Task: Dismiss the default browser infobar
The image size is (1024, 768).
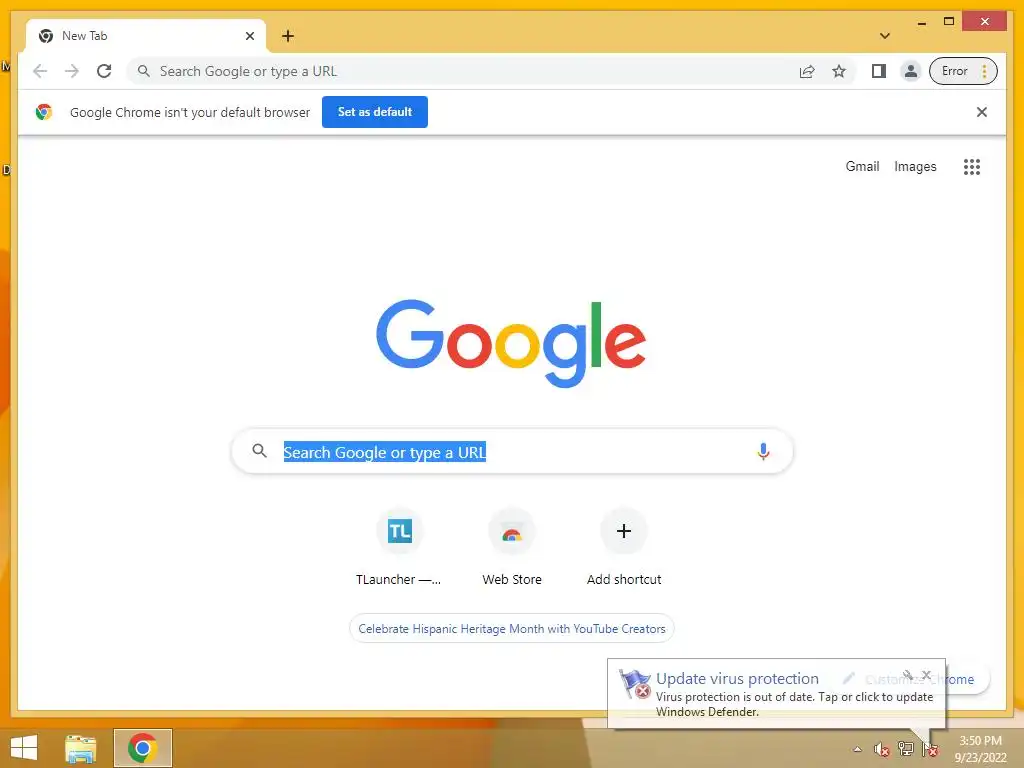Action: pos(982,112)
